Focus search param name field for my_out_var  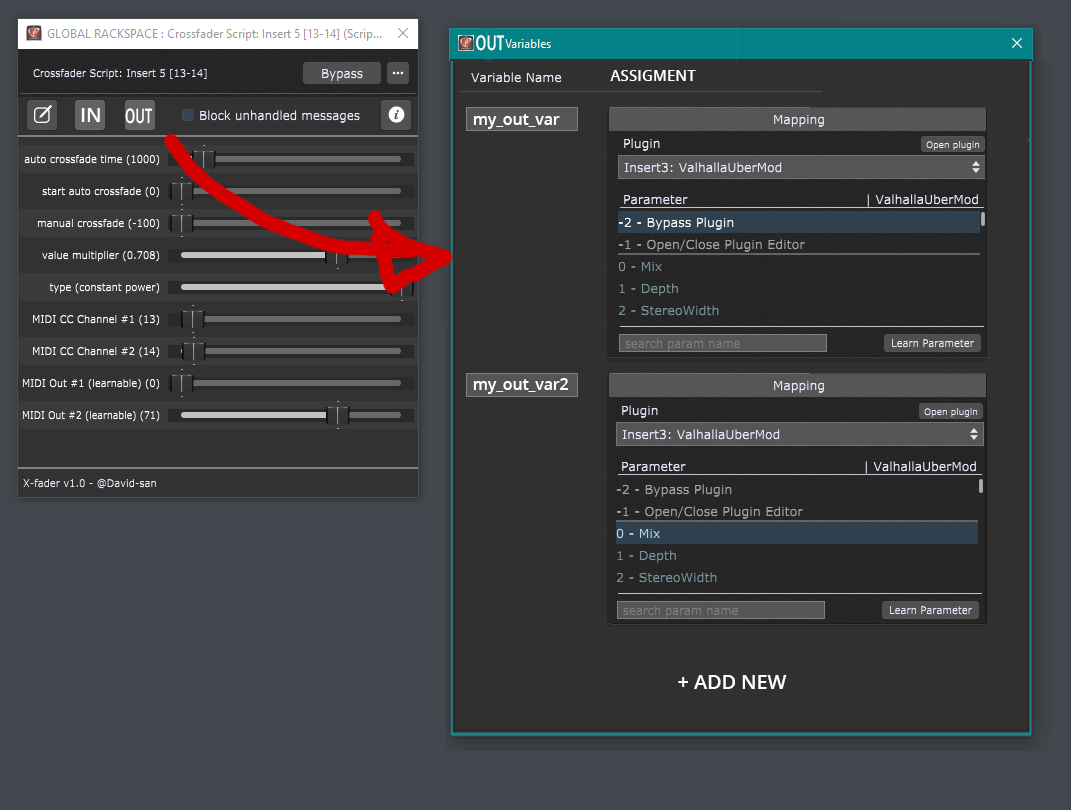click(723, 343)
